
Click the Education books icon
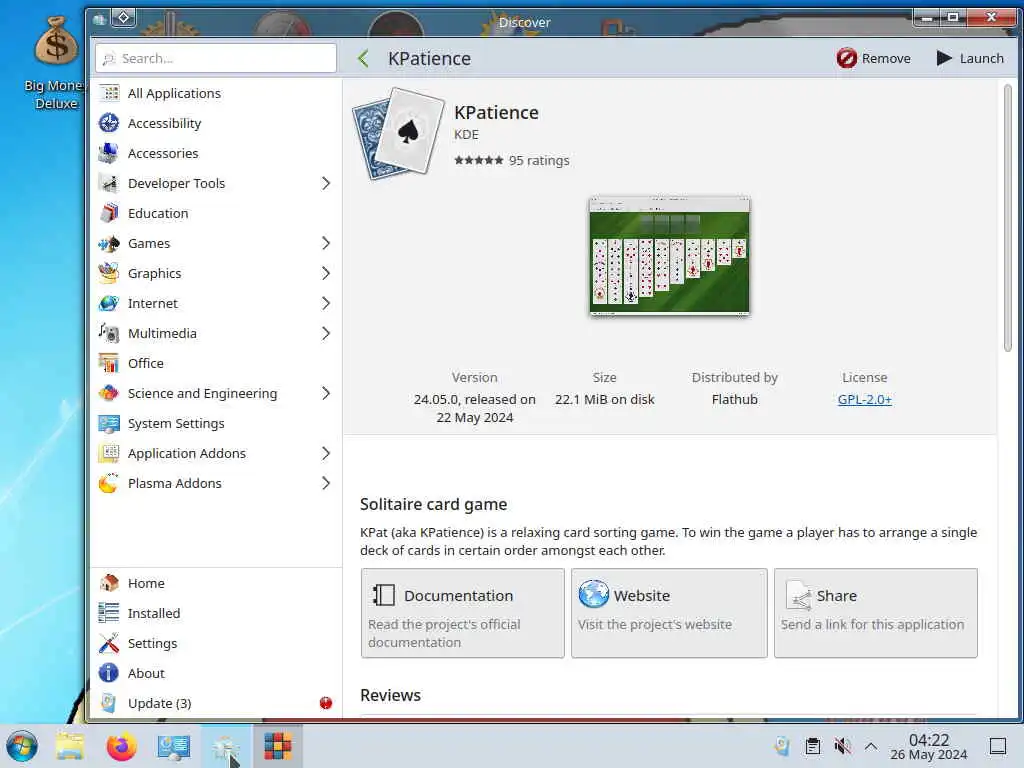click(109, 214)
